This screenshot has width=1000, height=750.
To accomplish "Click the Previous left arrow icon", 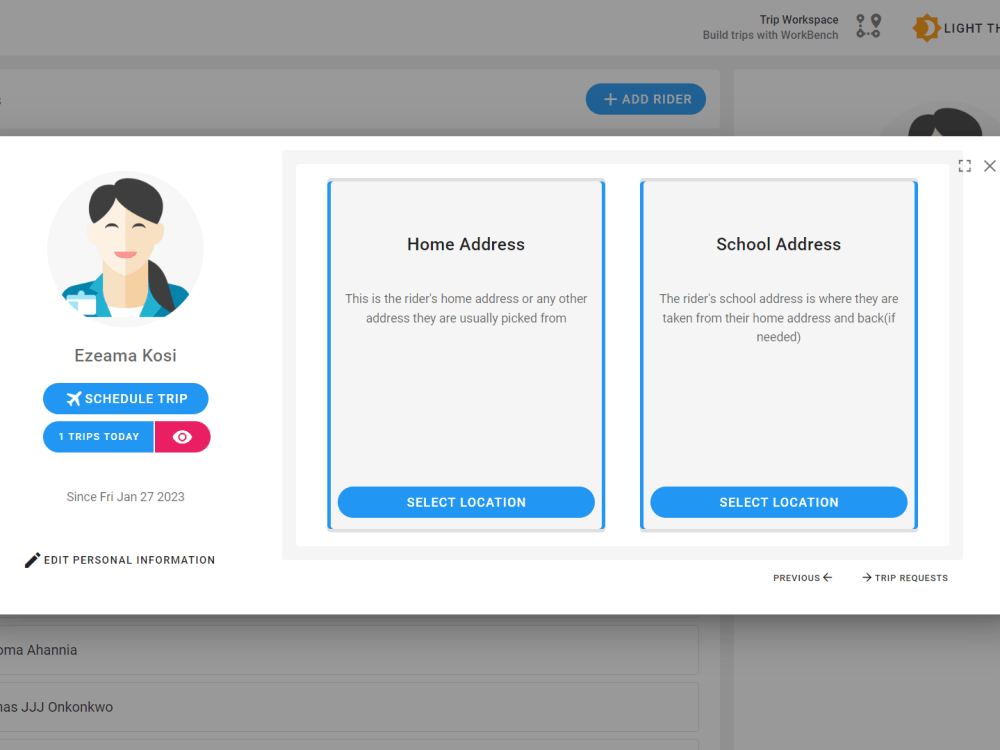I will pyautogui.click(x=827, y=577).
